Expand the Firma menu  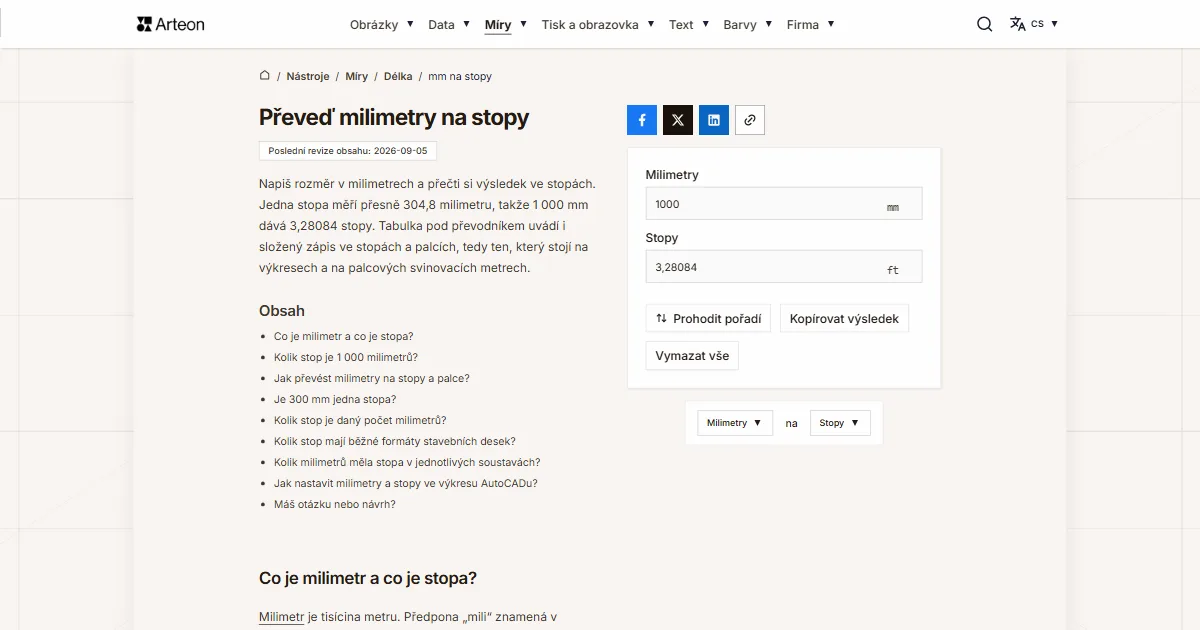click(811, 25)
